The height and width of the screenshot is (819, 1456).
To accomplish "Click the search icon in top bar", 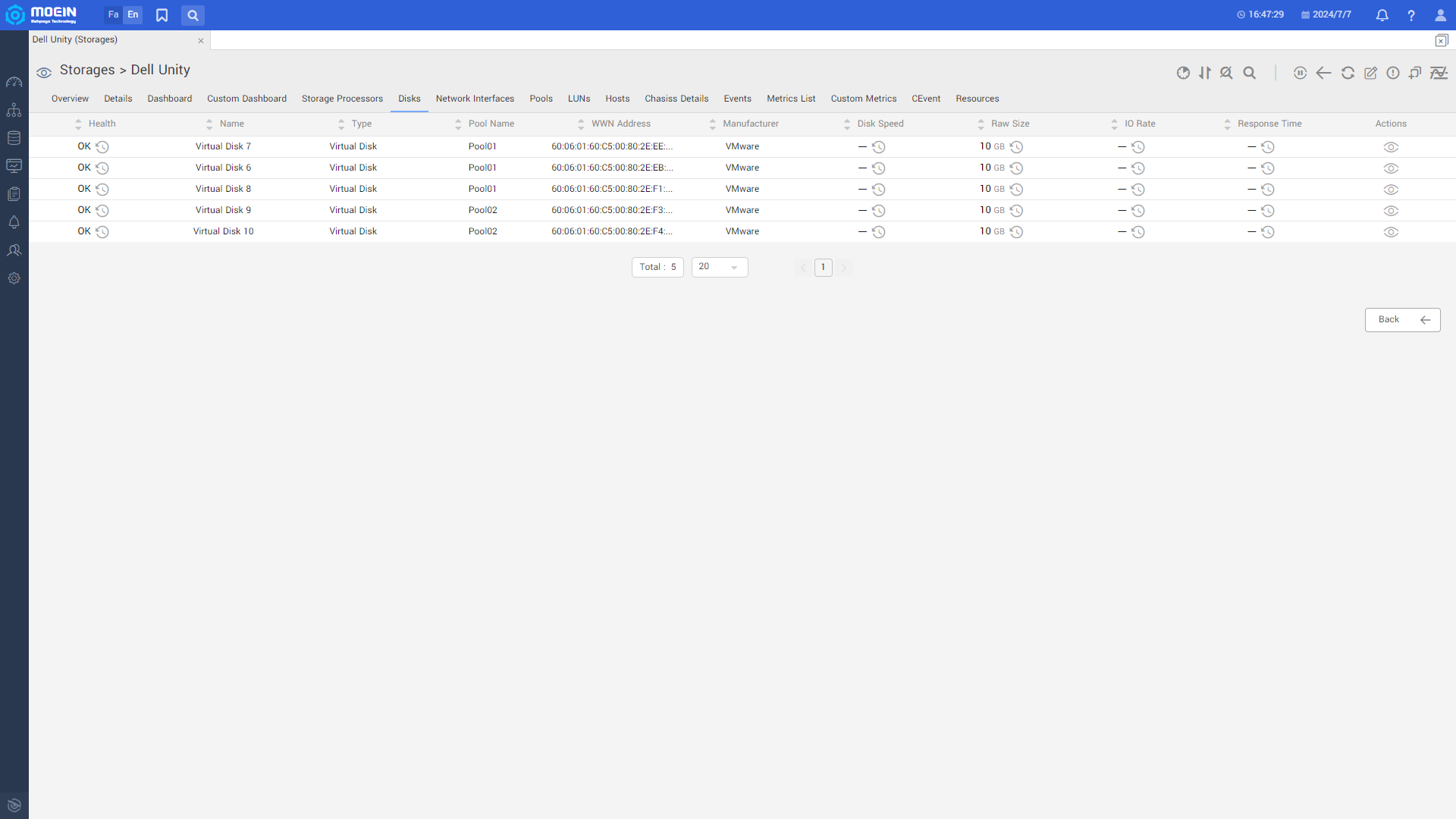I will click(193, 15).
